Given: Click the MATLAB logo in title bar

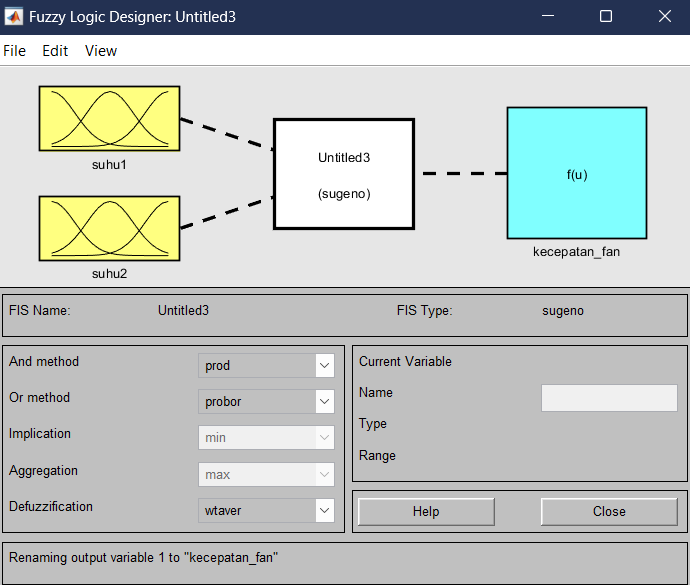Looking at the screenshot, I should coord(14,17).
